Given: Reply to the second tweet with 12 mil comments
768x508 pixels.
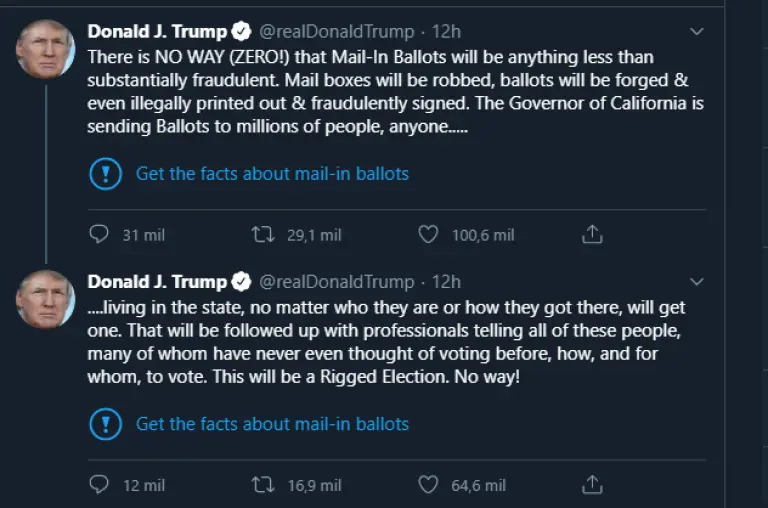Looking at the screenshot, I should click(x=98, y=485).
